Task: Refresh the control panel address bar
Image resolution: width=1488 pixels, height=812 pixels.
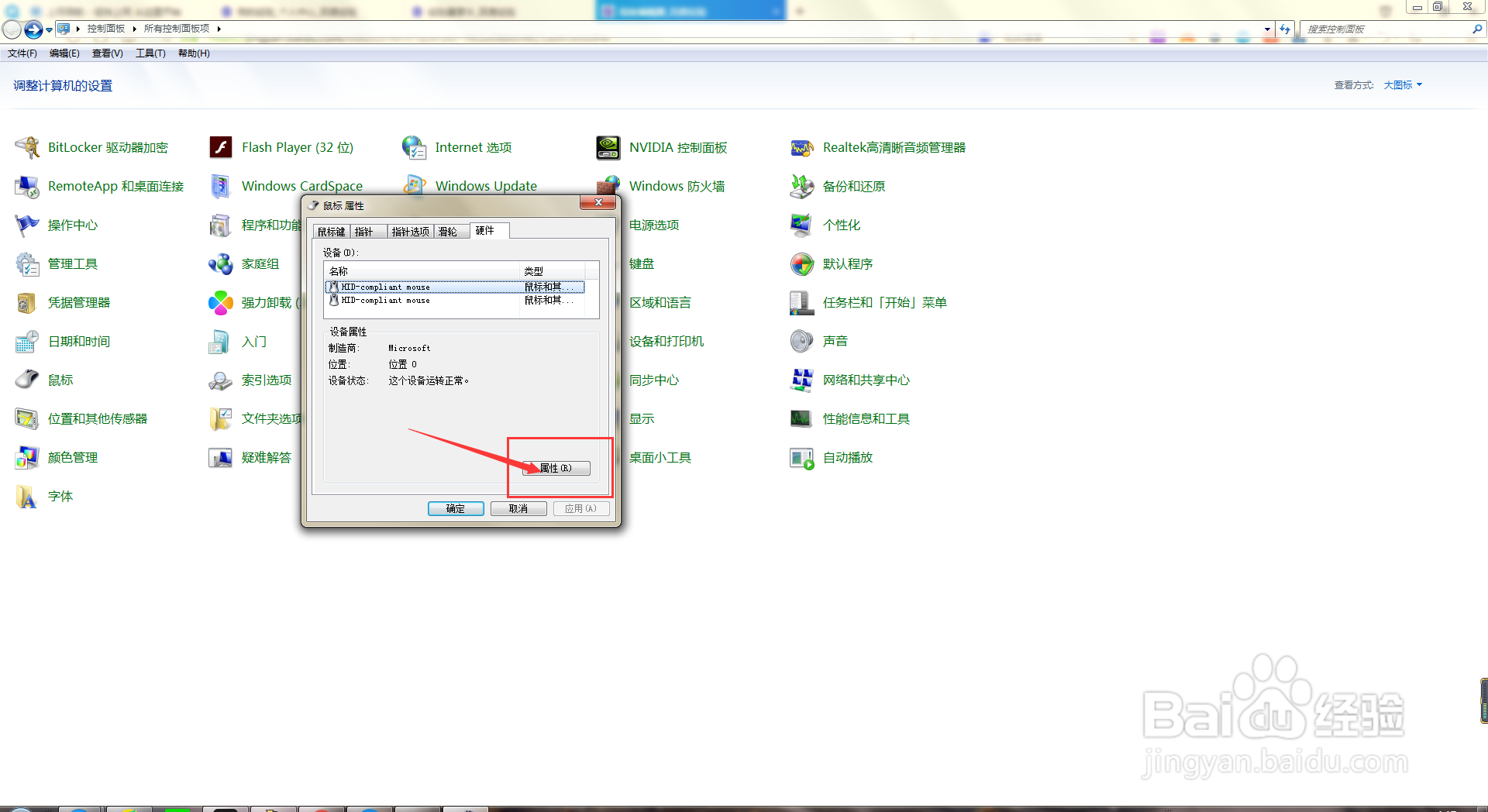Action: [1285, 29]
